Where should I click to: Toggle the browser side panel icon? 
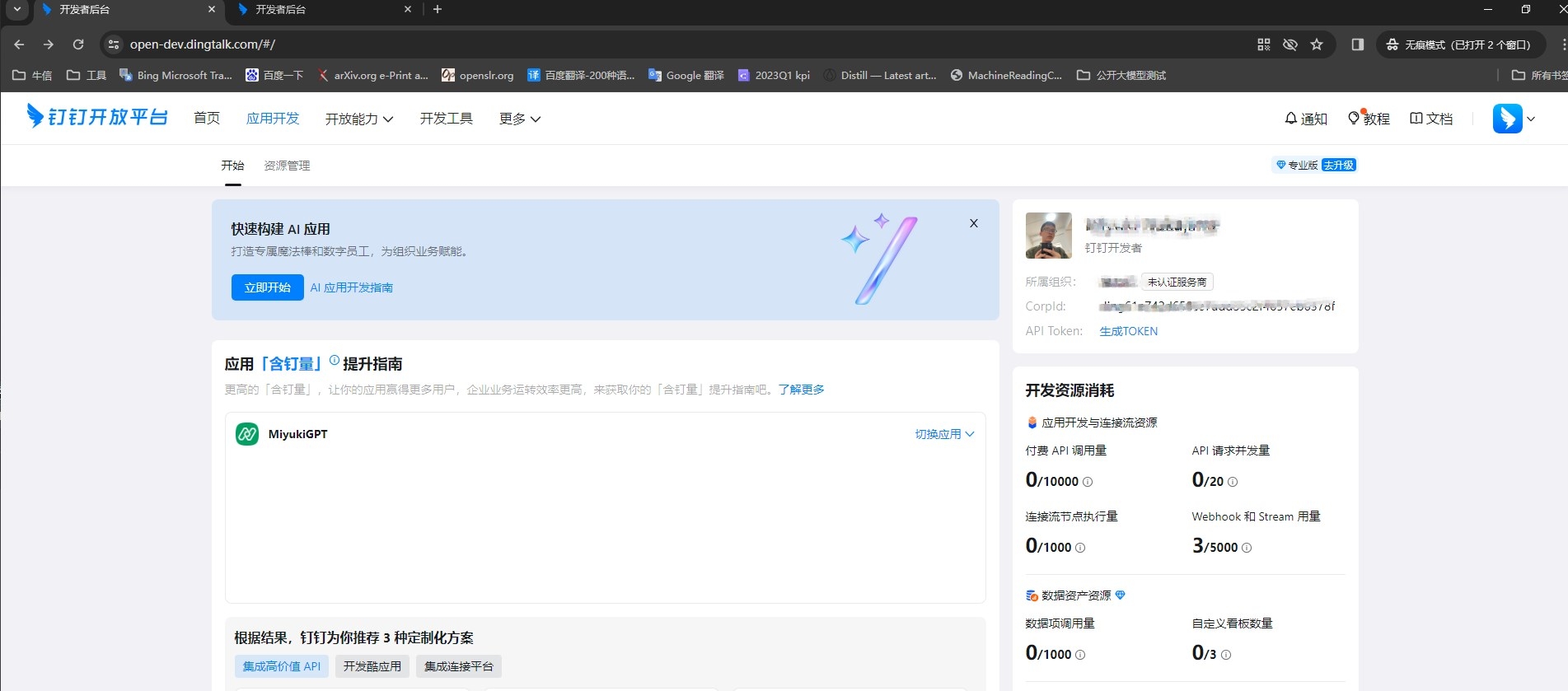1357,44
